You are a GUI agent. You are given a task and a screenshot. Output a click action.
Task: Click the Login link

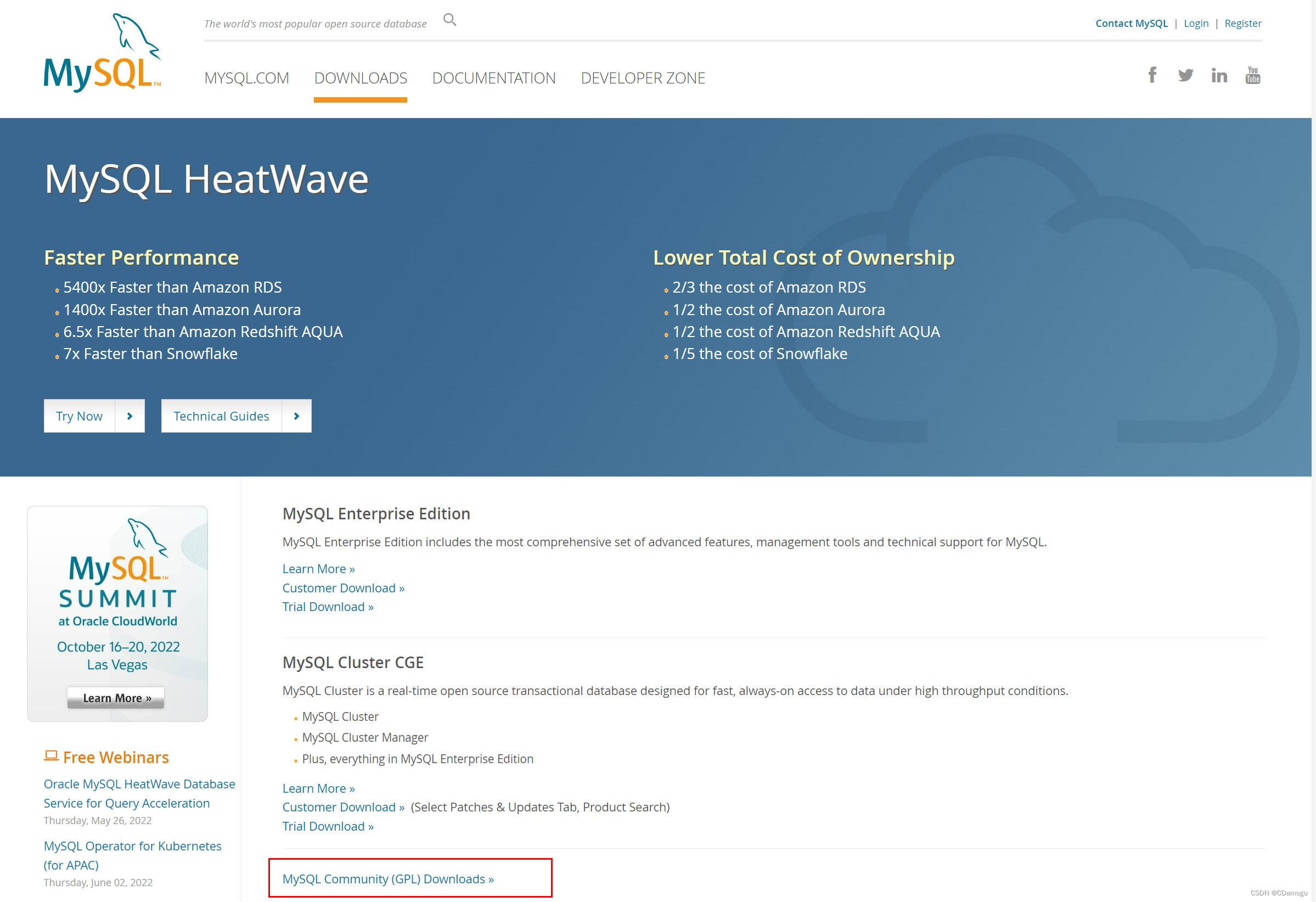pos(1195,23)
